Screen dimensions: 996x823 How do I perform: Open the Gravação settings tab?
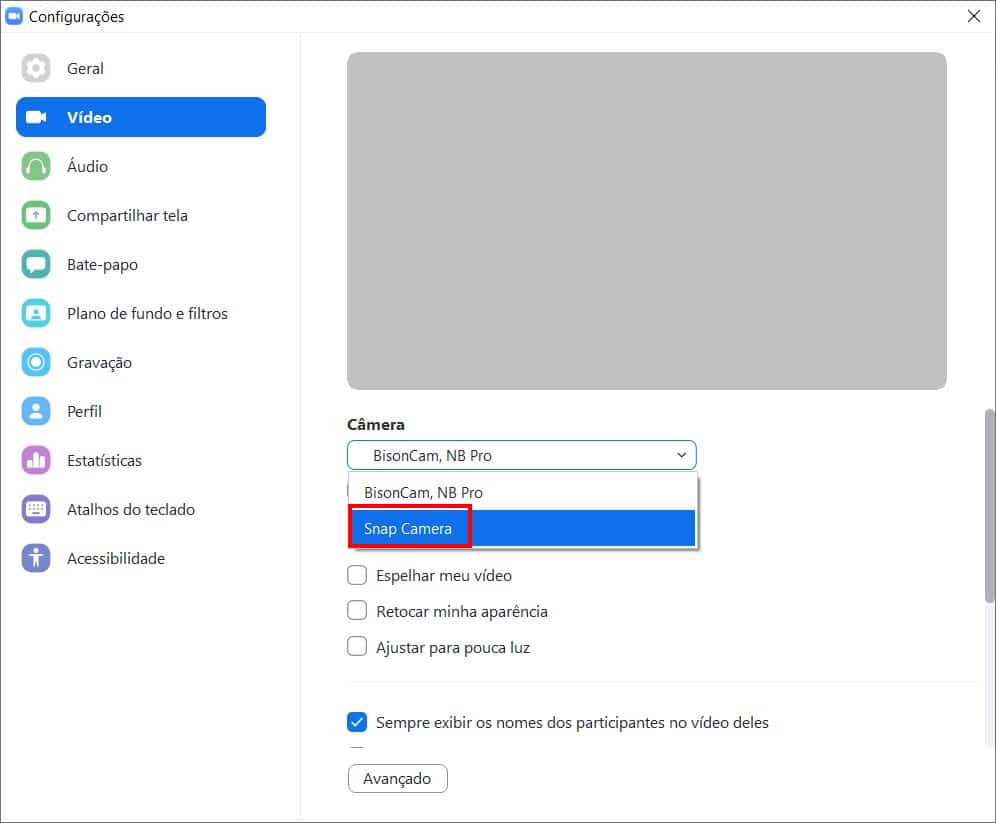pos(99,363)
